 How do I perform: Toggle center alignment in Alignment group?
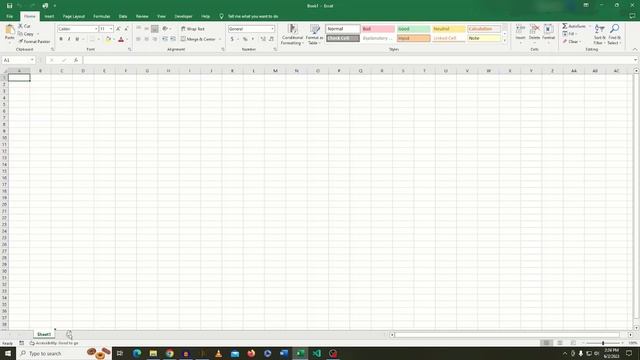coord(147,39)
